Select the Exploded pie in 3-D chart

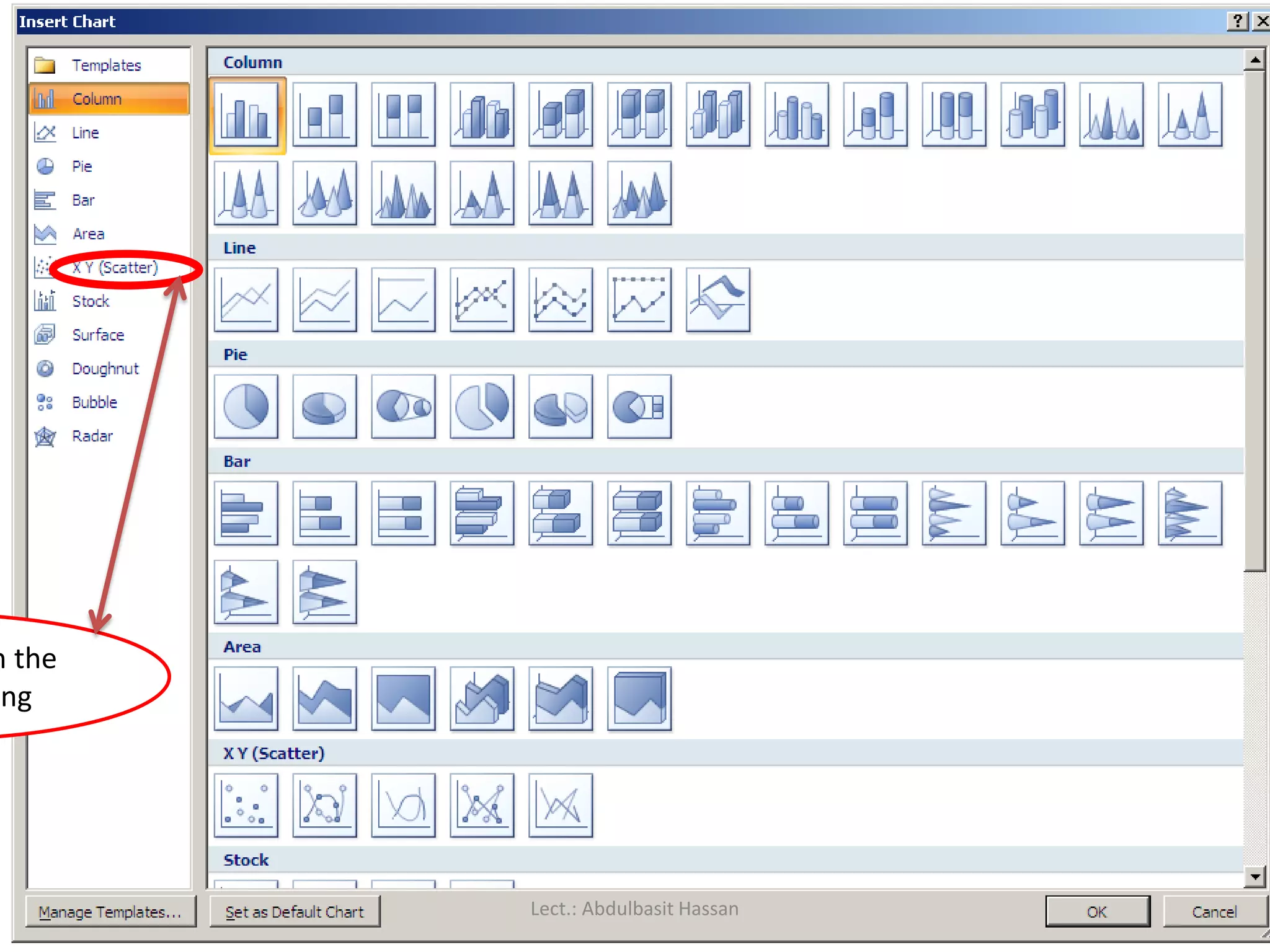(561, 407)
